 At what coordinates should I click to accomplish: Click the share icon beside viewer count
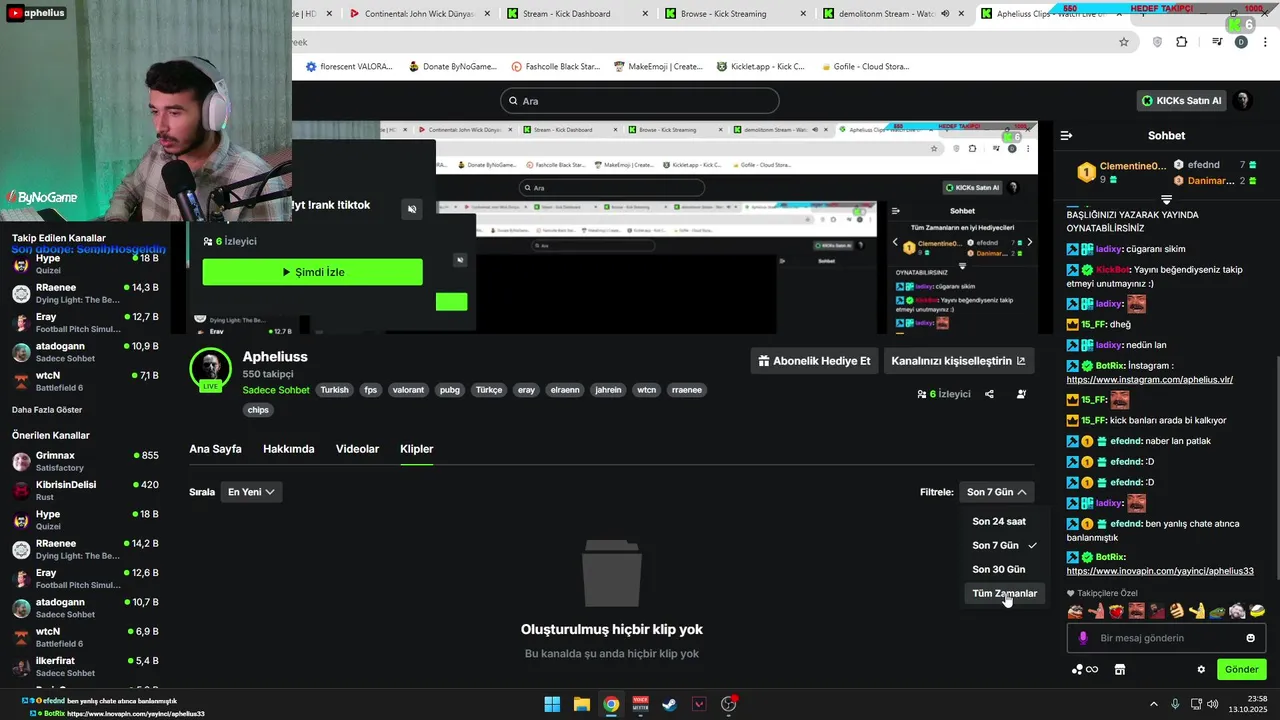tap(989, 394)
